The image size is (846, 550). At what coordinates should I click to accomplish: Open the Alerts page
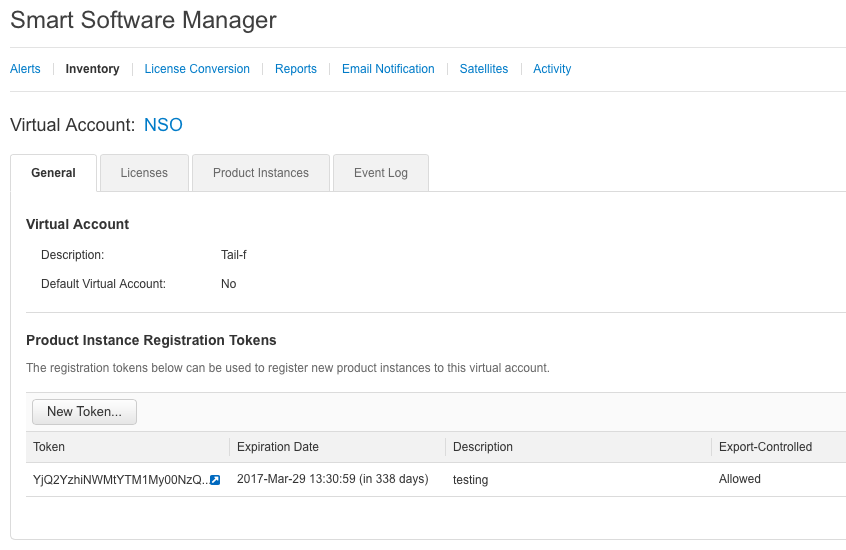25,69
